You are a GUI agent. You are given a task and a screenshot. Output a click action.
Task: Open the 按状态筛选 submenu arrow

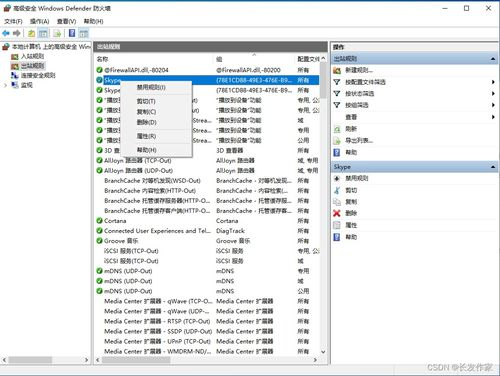pos(493,94)
